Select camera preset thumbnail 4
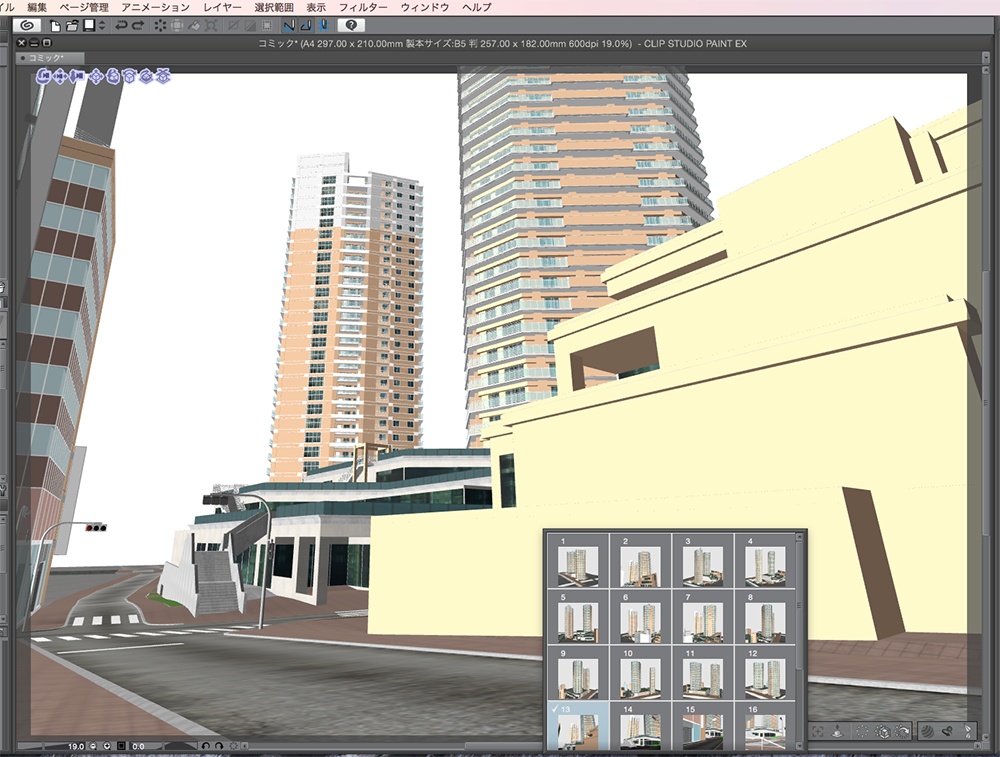The width and height of the screenshot is (1000, 757). click(765, 561)
